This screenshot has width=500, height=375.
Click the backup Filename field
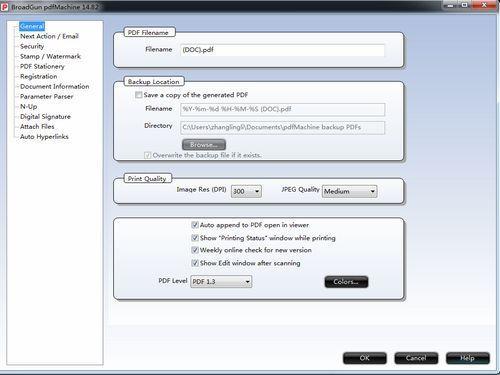tap(283, 109)
